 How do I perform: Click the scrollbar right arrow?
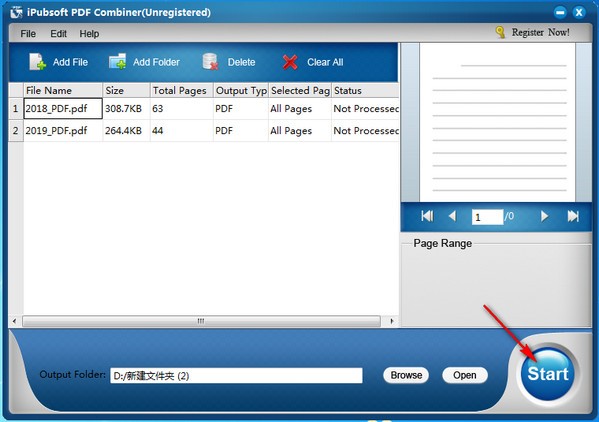point(392,321)
